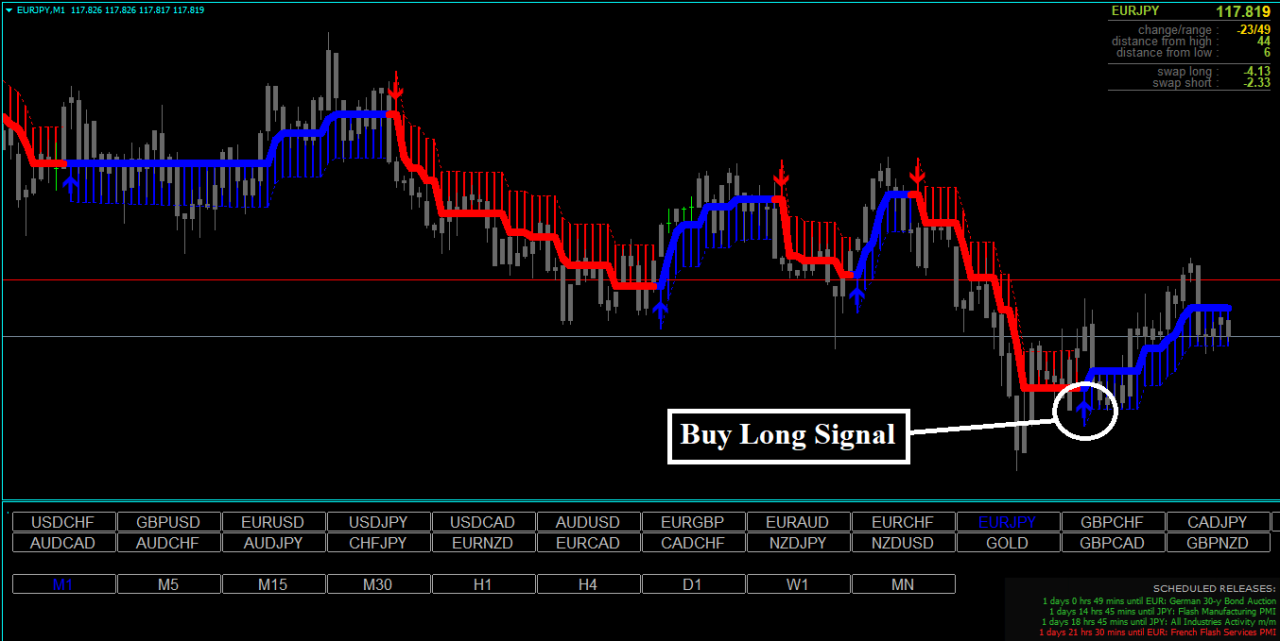This screenshot has width=1280, height=641.
Task: Change timeframe to M15
Action: 274,584
